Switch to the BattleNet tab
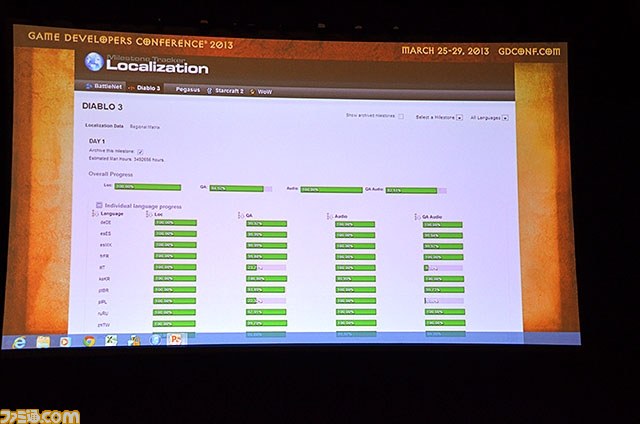The height and width of the screenshot is (424, 640). pyautogui.click(x=104, y=86)
